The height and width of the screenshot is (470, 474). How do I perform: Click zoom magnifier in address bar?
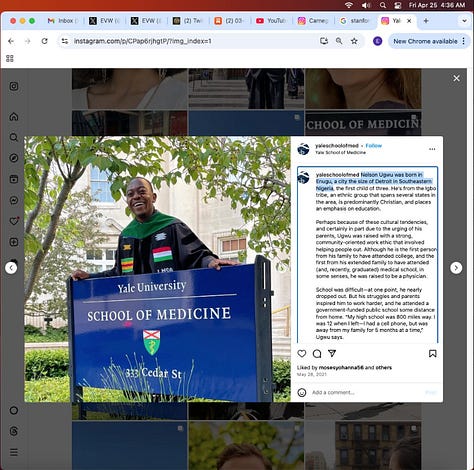(339, 41)
